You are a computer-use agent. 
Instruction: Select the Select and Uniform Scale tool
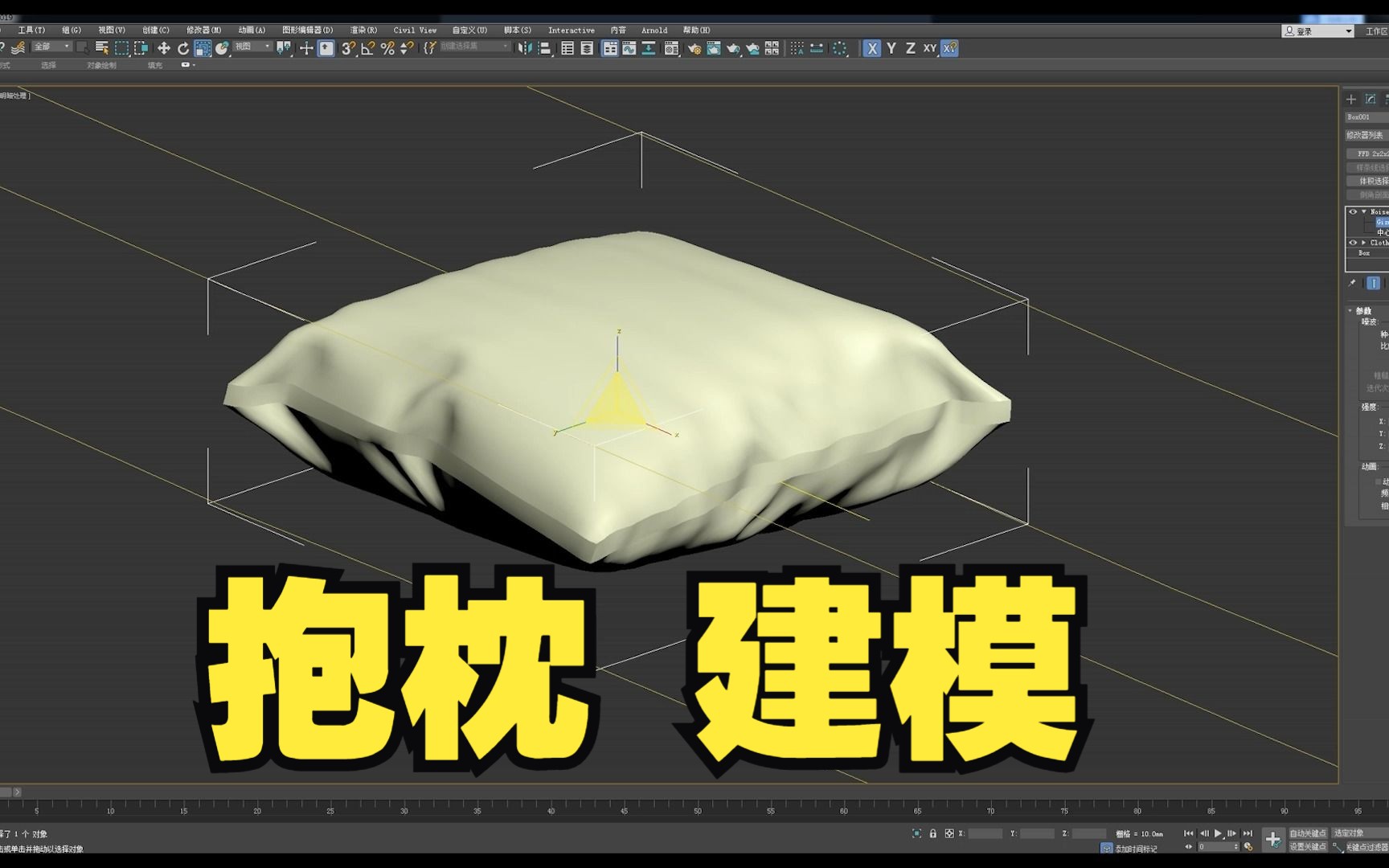(x=203, y=48)
